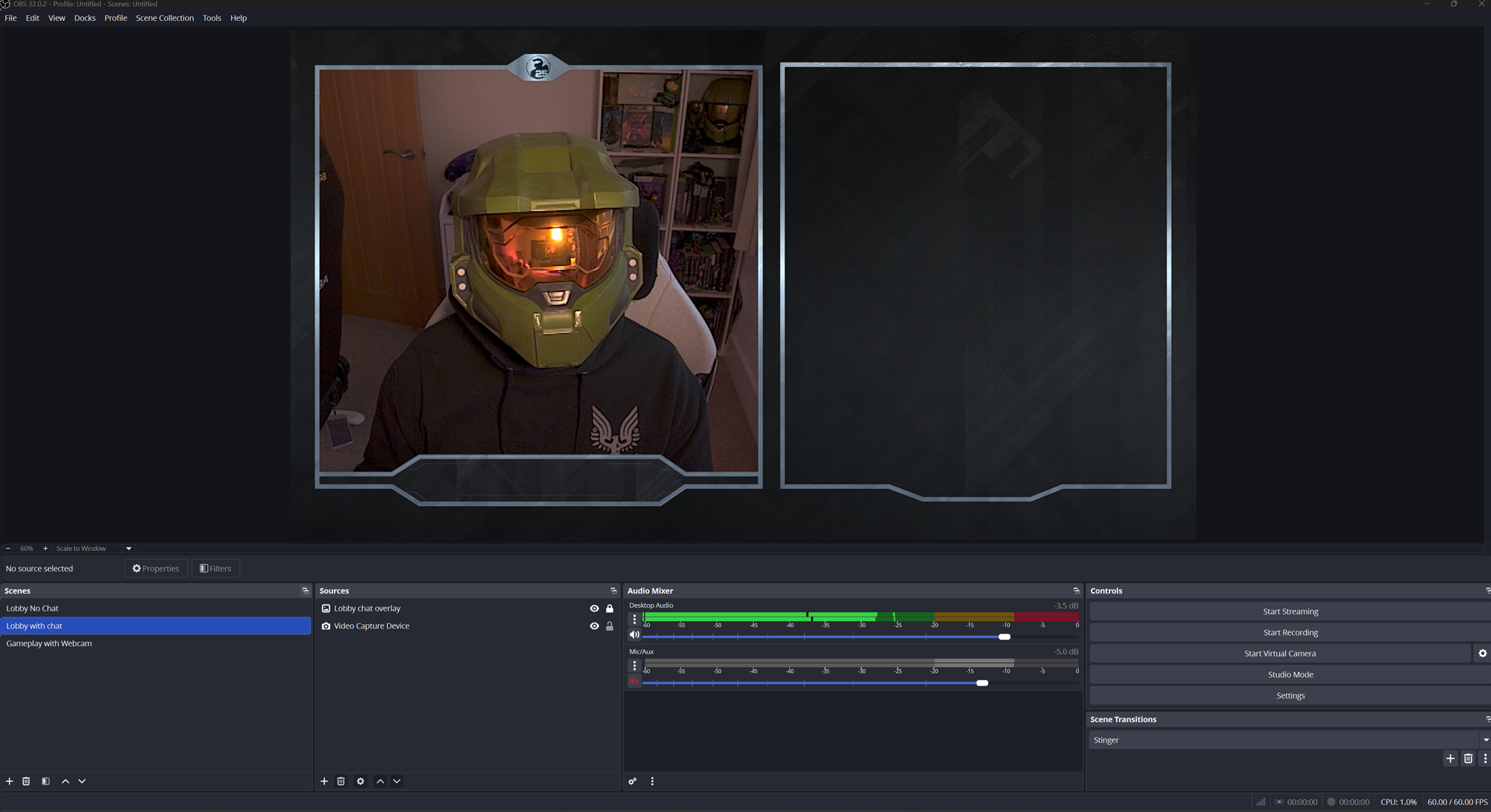Open the Scene Collection menu
The height and width of the screenshot is (812, 1491).
tap(165, 18)
